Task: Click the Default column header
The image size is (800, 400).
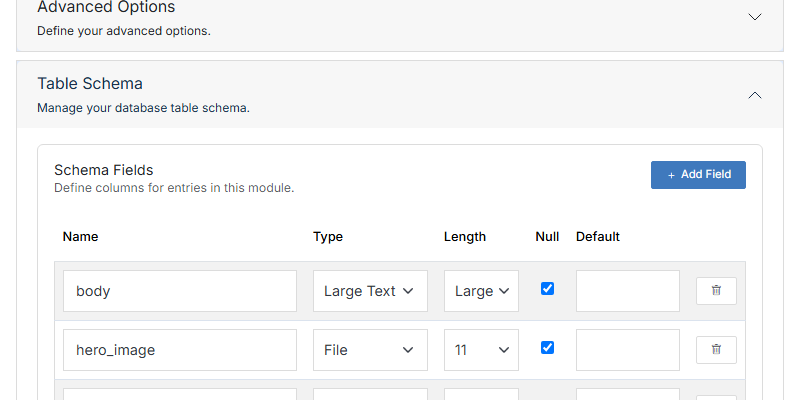Action: point(598,237)
